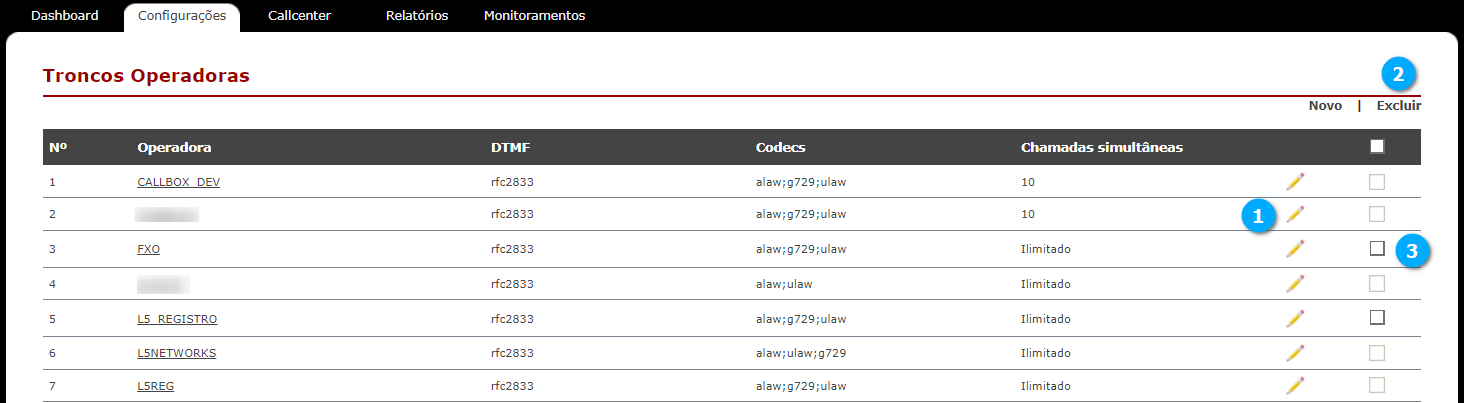1464x403 pixels.
Task: Click pencil icon in row number 4
Action: (x=1295, y=283)
